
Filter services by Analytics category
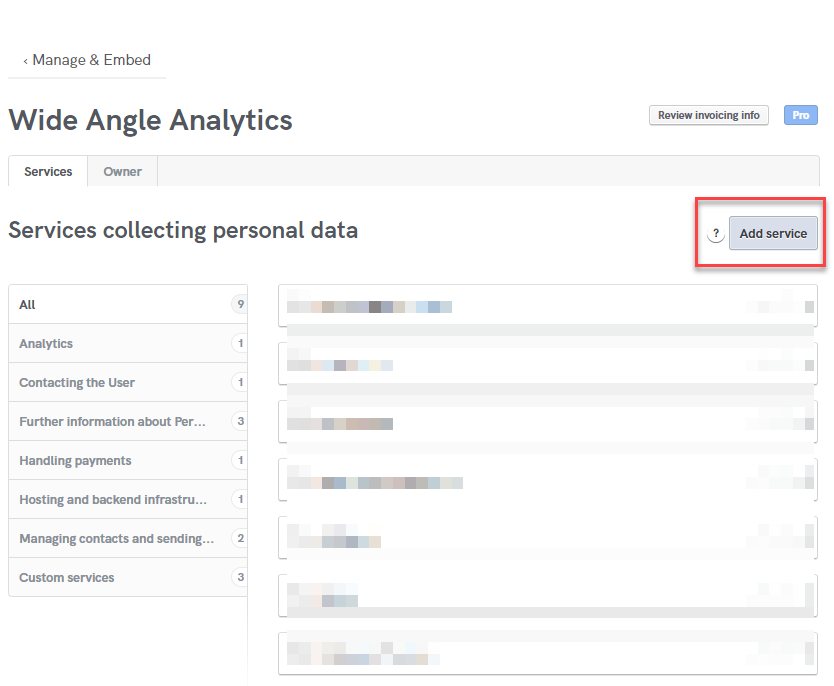[128, 344]
